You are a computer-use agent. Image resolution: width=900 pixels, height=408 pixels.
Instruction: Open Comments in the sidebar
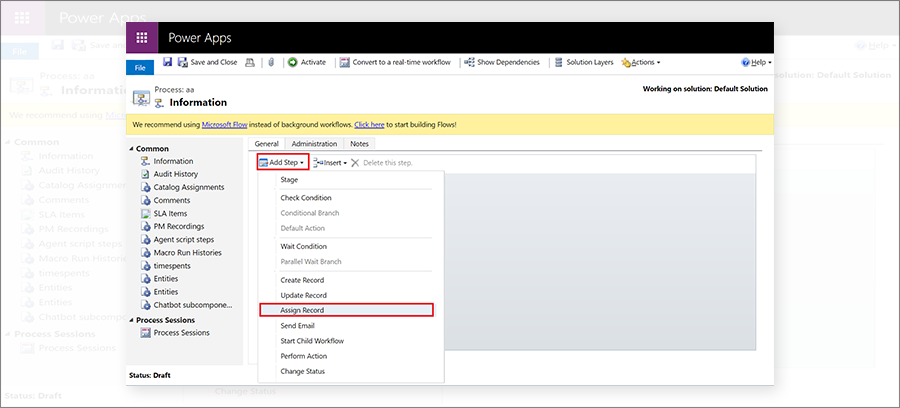coord(172,200)
